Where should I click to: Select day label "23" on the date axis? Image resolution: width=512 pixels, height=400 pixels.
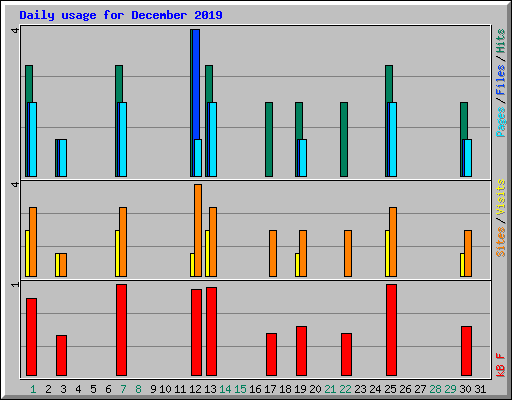(360, 389)
